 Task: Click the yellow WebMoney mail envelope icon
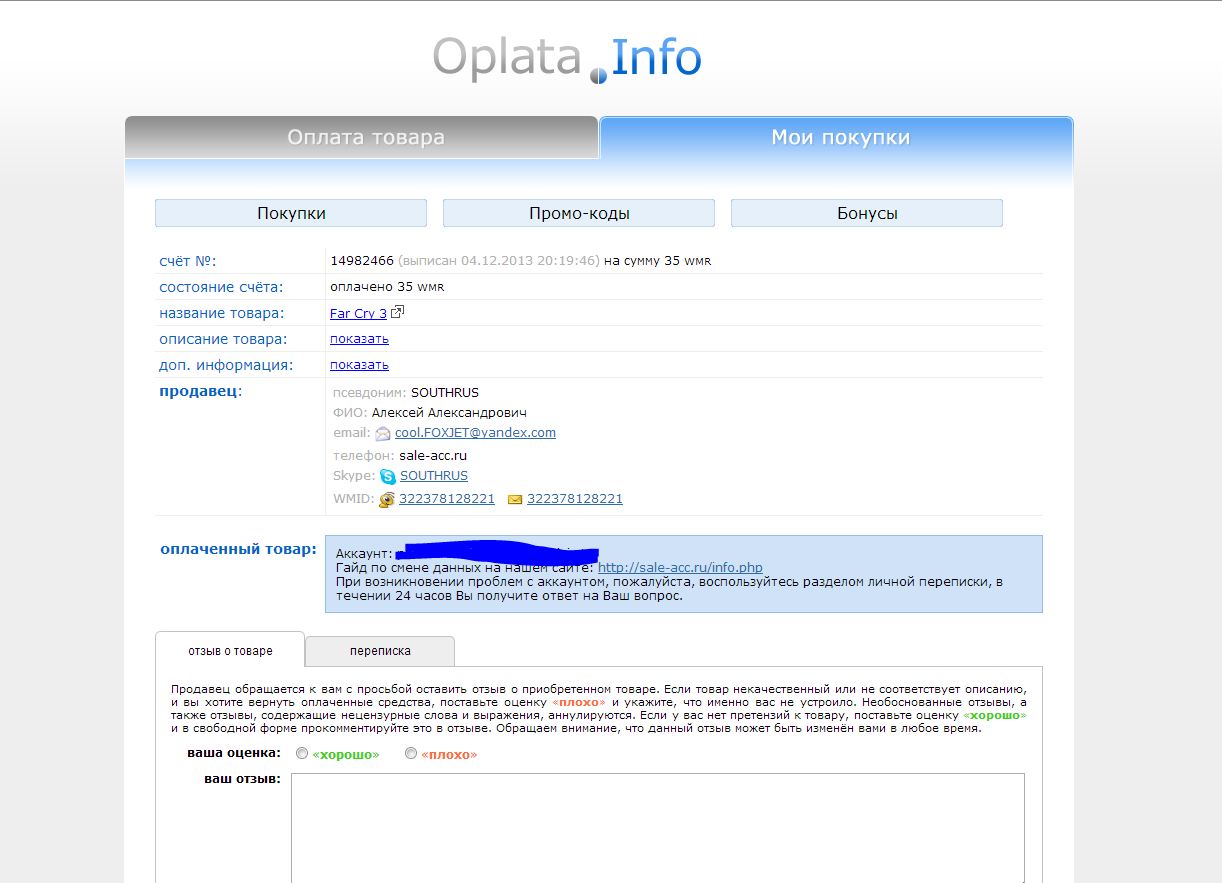point(515,499)
